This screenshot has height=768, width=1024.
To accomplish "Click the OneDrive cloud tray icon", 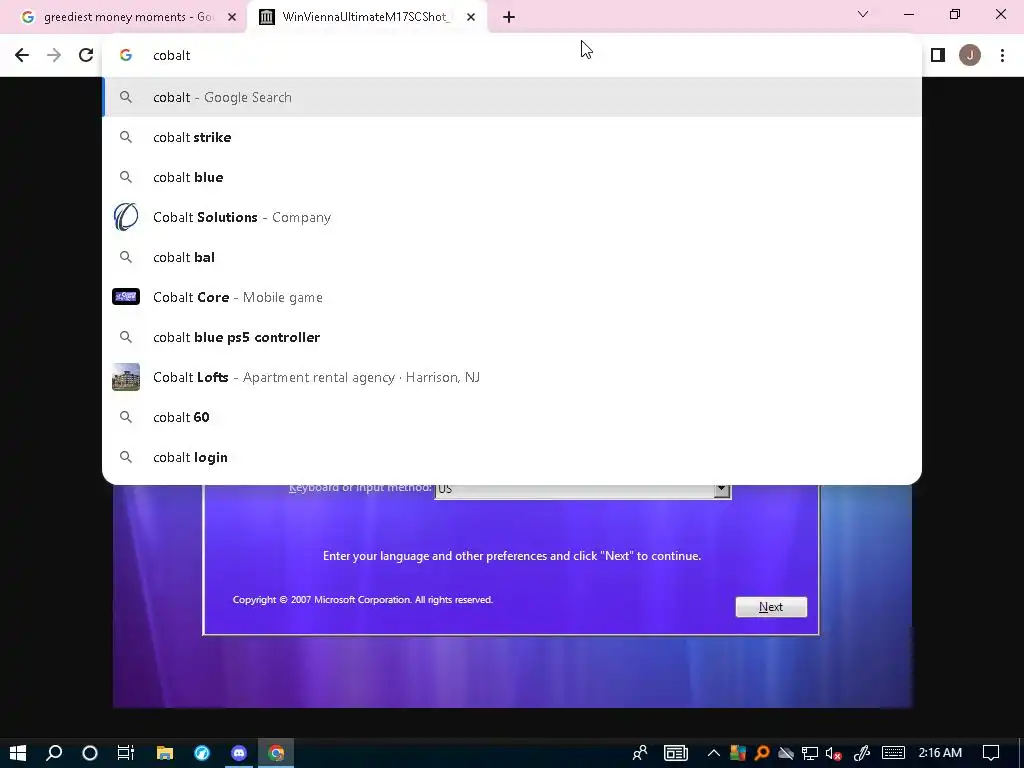I will coord(786,753).
